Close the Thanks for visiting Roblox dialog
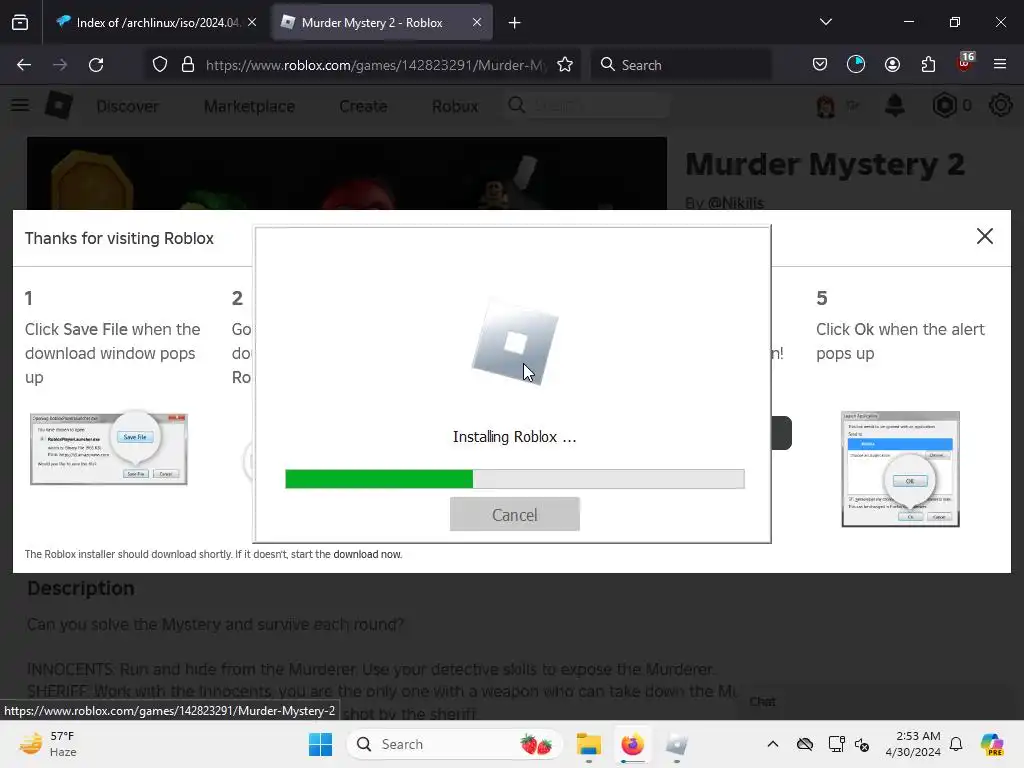Image resolution: width=1024 pixels, height=768 pixels. coord(985,236)
